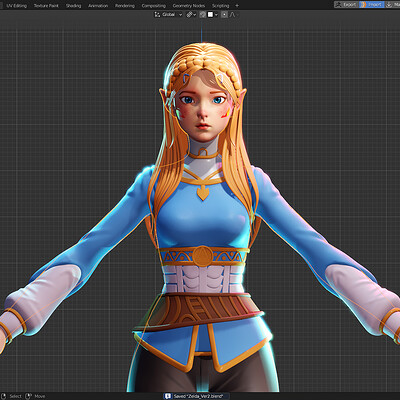Open the Animation workspace tab
400x400 pixels.
click(98, 6)
